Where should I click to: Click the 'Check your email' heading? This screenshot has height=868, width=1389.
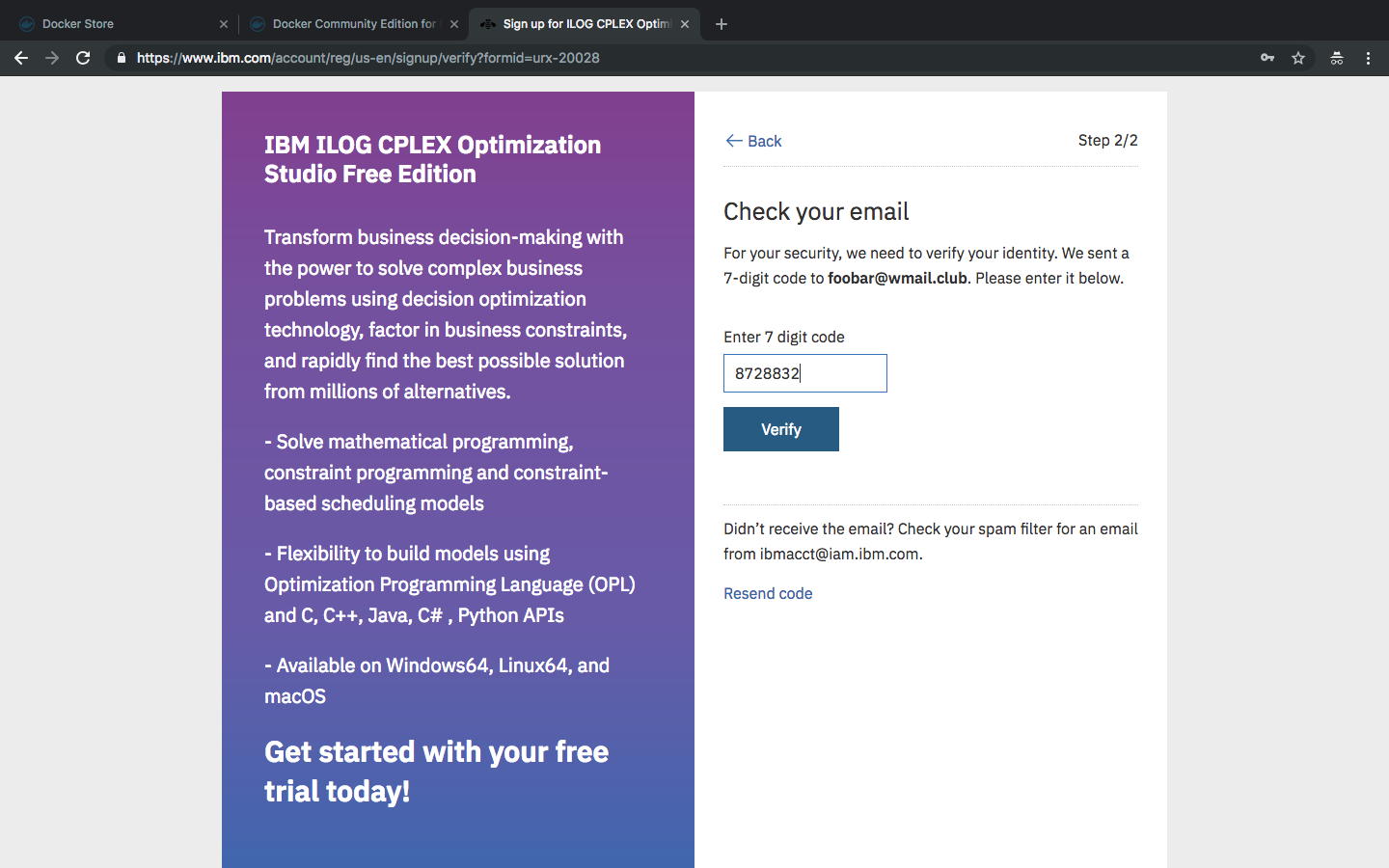pyautogui.click(x=816, y=211)
